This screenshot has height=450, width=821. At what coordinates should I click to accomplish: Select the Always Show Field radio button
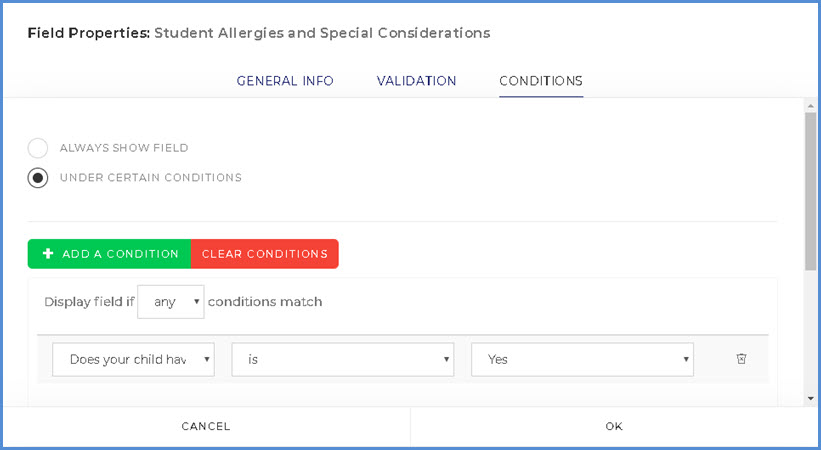coord(38,148)
